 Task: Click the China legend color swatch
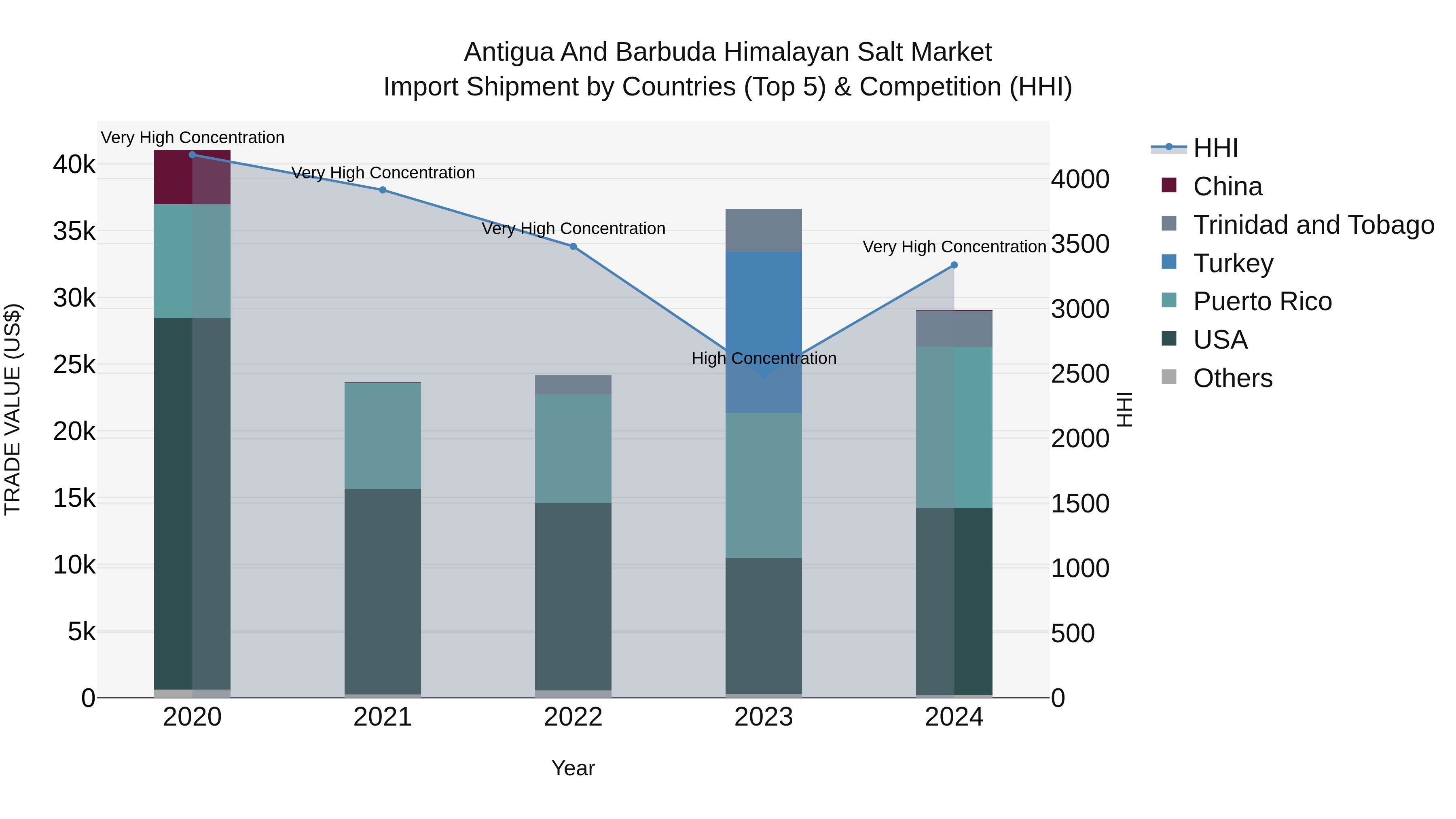click(x=1169, y=185)
